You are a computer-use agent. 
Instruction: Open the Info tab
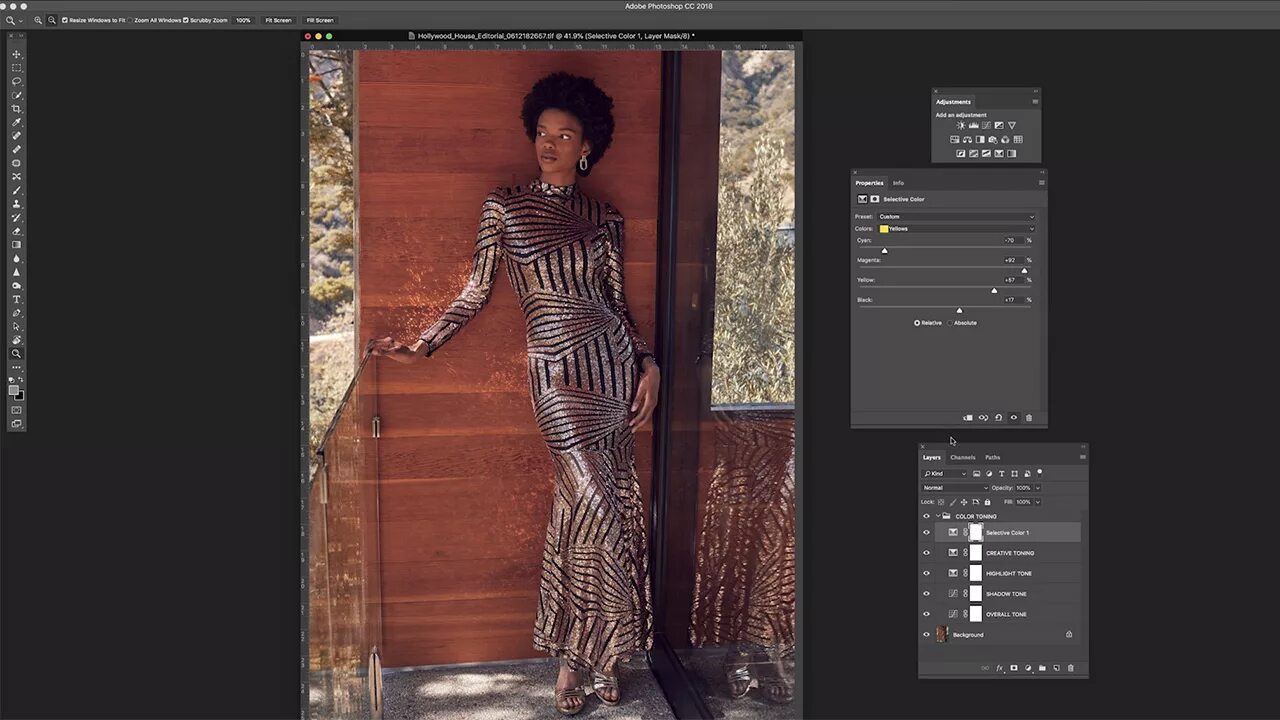click(898, 183)
